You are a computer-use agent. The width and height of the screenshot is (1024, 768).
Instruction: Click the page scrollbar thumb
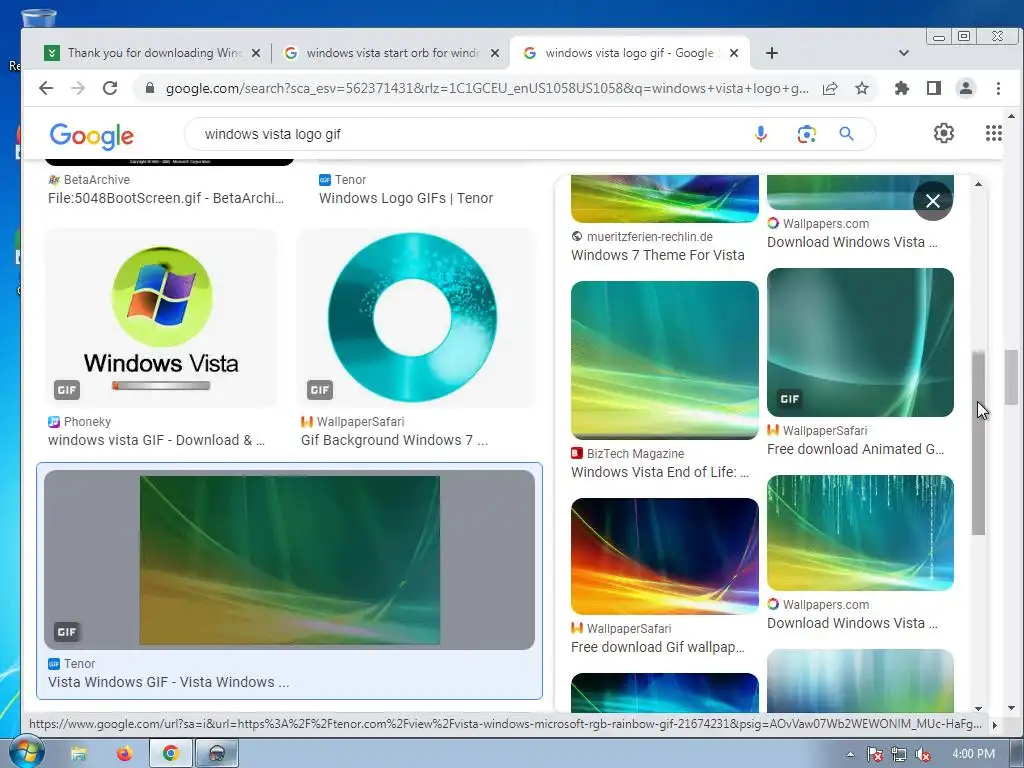(x=1011, y=377)
